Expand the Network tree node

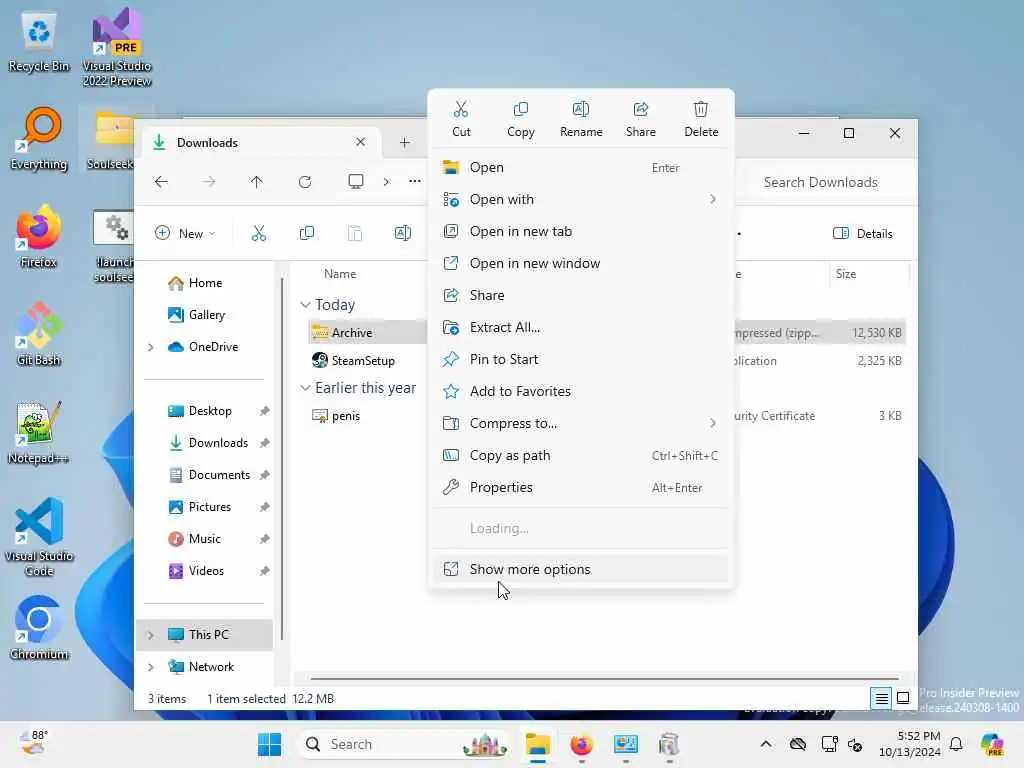pos(150,667)
